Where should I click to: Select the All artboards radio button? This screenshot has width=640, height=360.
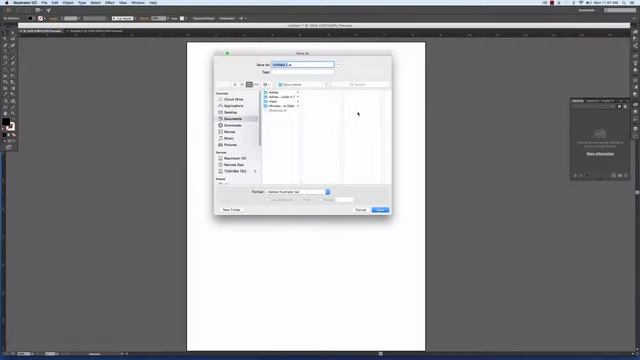point(304,200)
